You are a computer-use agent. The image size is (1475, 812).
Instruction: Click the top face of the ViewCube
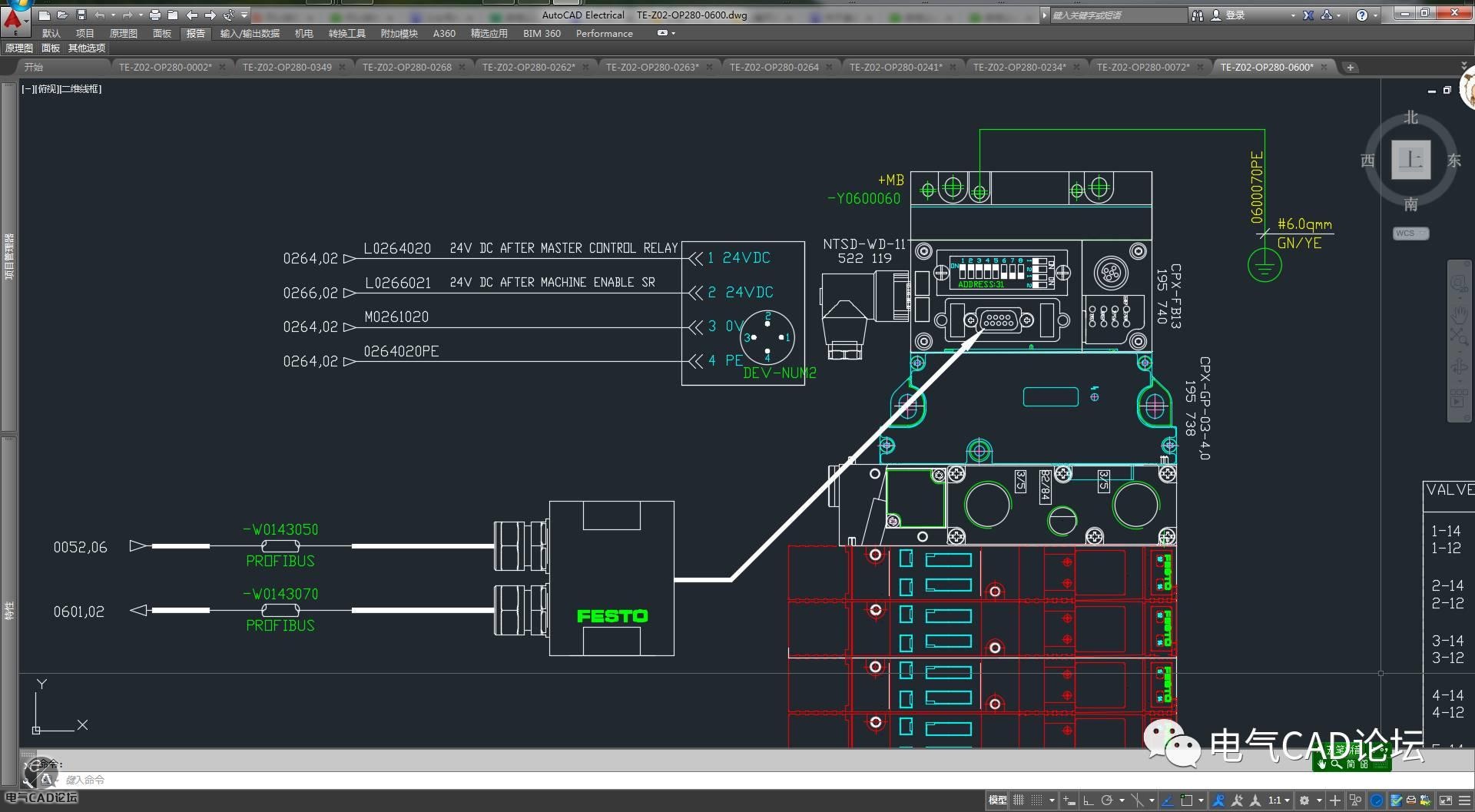click(1411, 160)
